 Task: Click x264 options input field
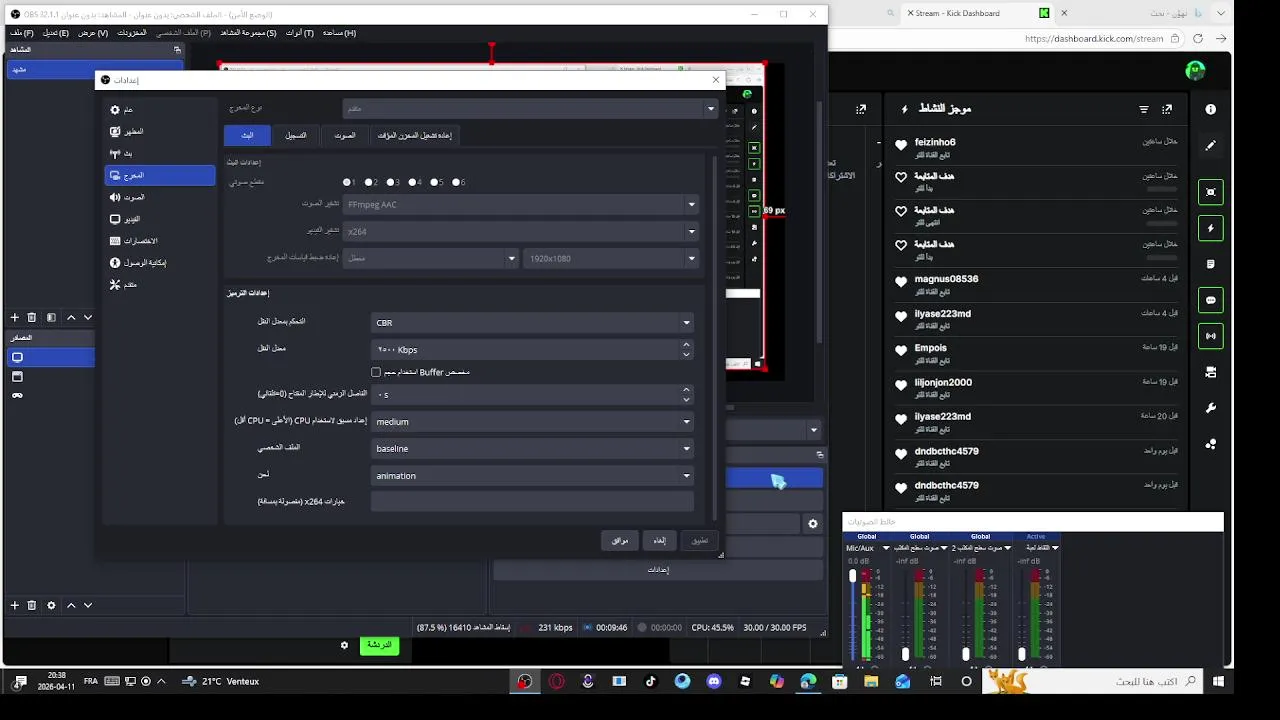coord(532,502)
